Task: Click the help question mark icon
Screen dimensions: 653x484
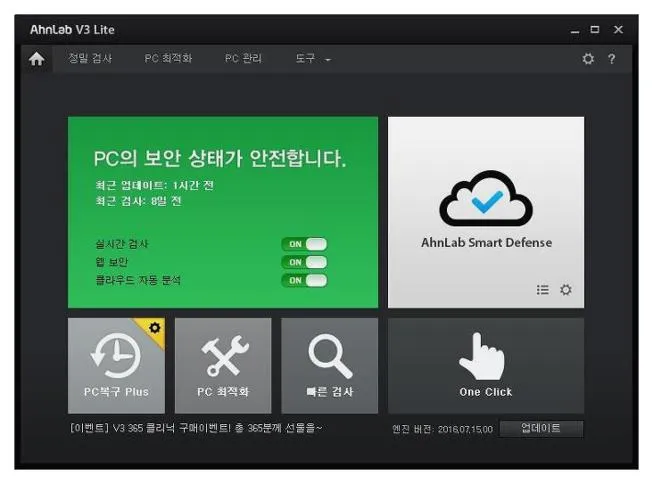Action: tap(611, 59)
